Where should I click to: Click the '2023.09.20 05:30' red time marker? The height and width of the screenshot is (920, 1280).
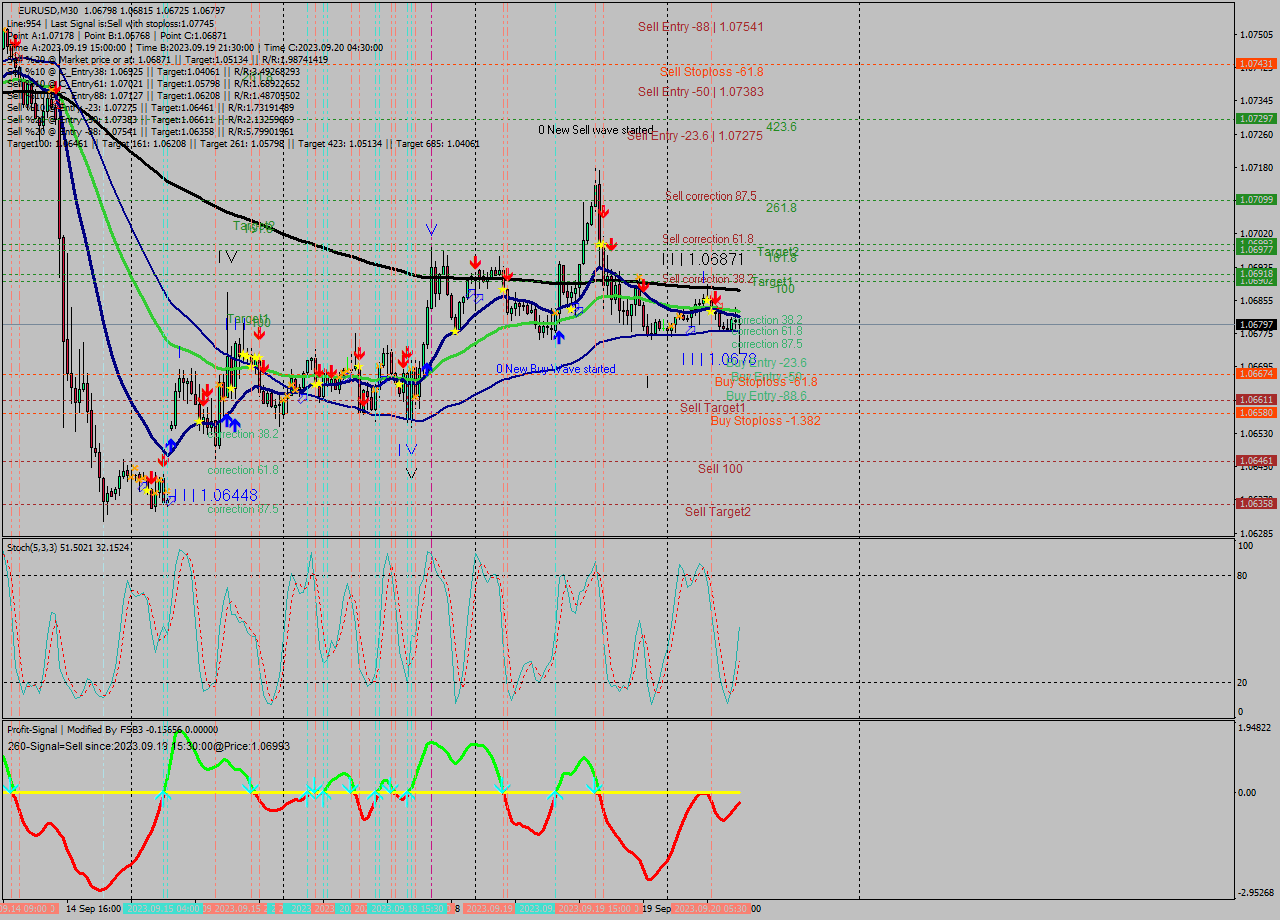pos(711,909)
